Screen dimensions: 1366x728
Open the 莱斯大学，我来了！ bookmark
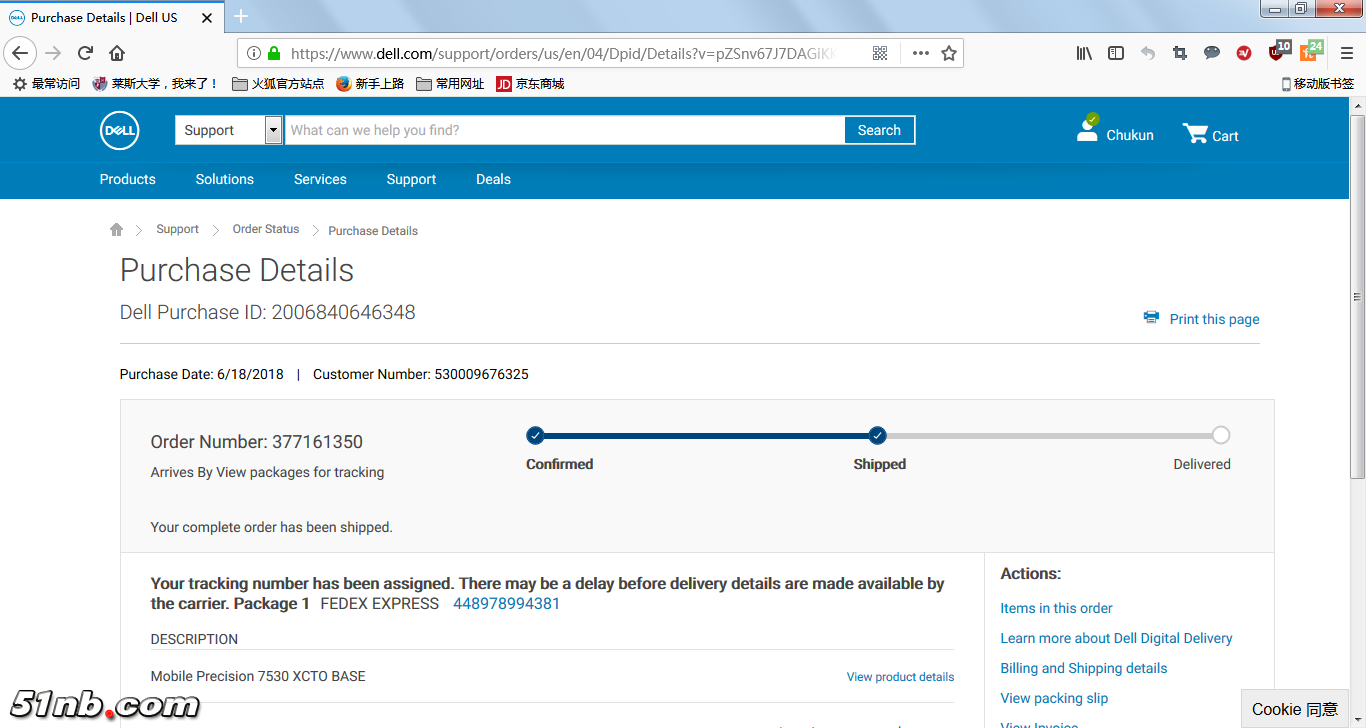pos(155,84)
